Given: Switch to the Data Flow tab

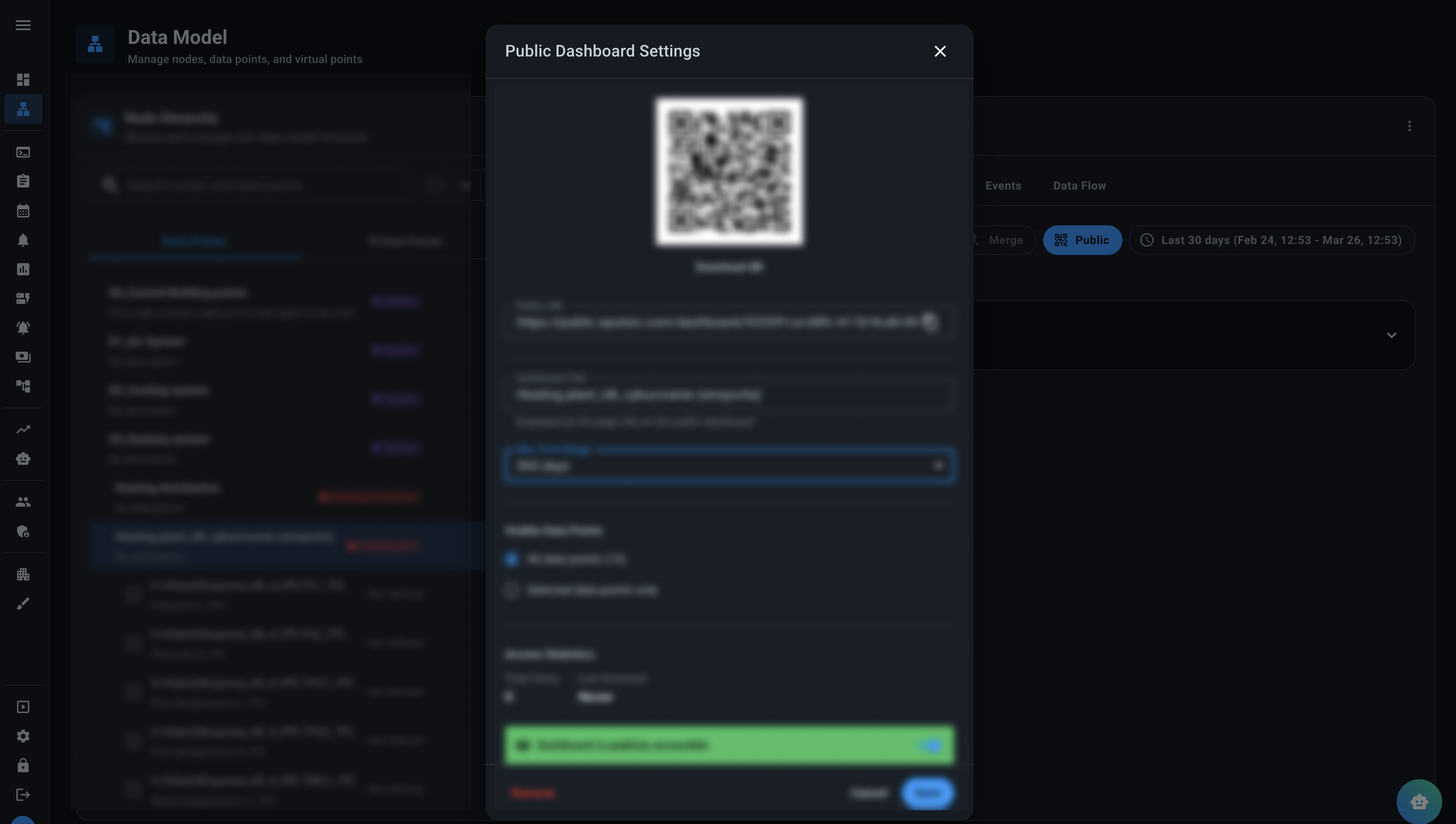Looking at the screenshot, I should 1079,185.
